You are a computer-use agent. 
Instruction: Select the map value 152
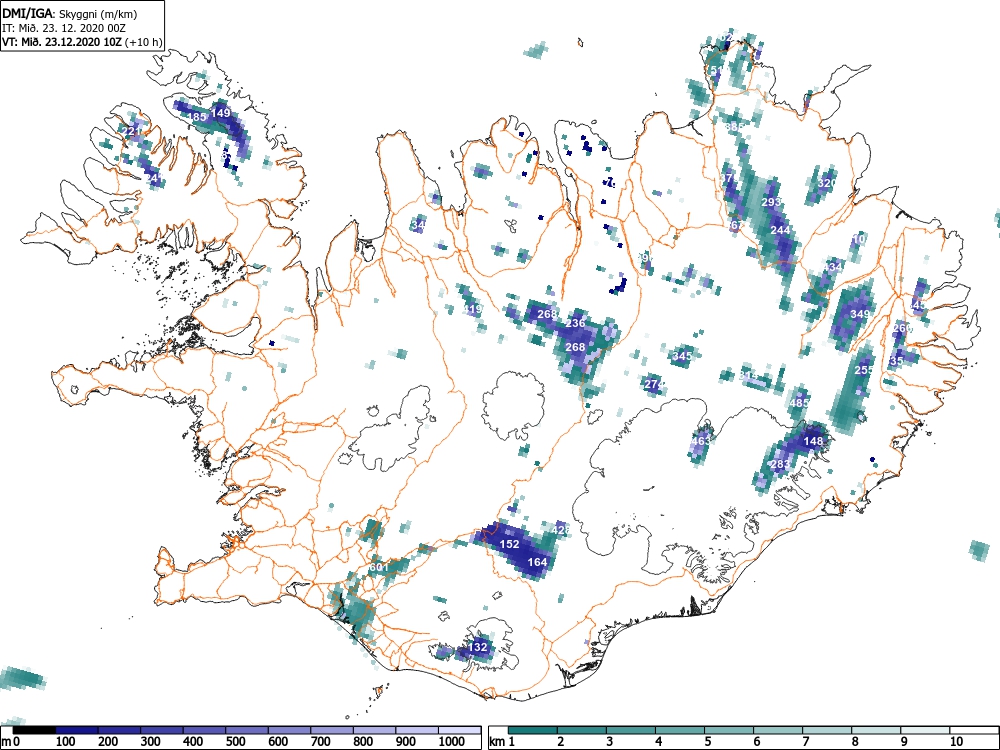[510, 545]
